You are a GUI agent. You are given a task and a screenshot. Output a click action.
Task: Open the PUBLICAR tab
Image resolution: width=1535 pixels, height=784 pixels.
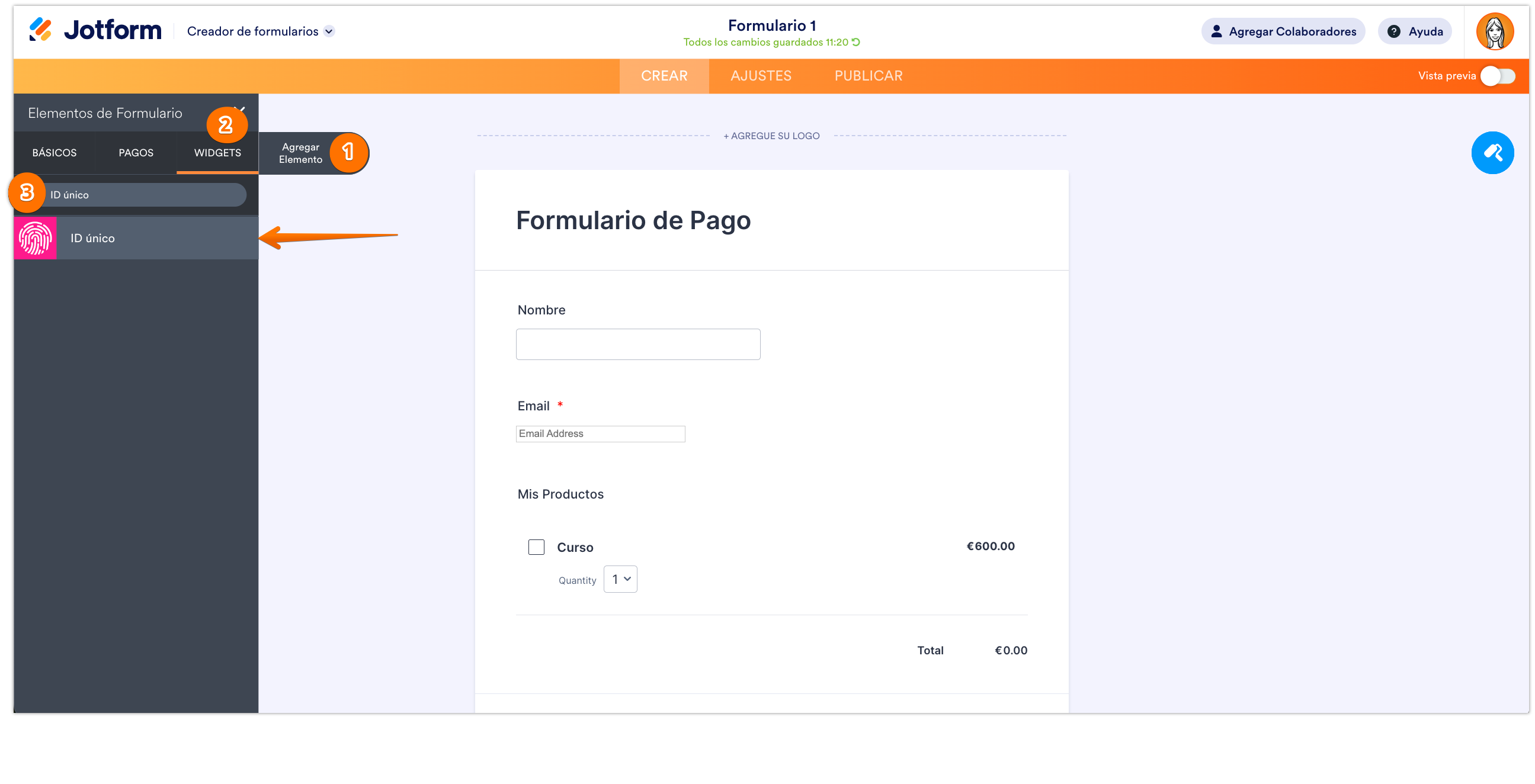(x=867, y=76)
